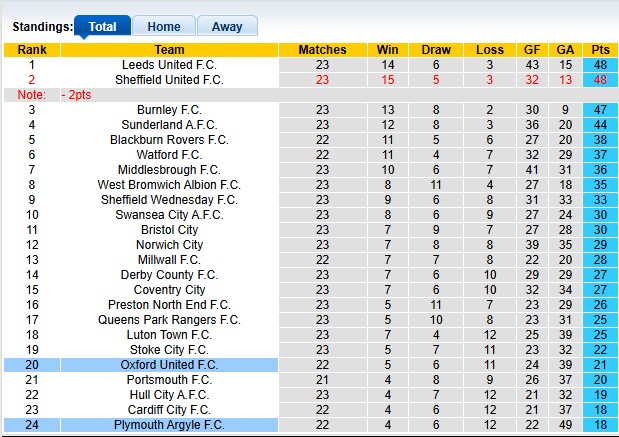
Task: Open Preston North End F.C. link
Action: click(169, 305)
